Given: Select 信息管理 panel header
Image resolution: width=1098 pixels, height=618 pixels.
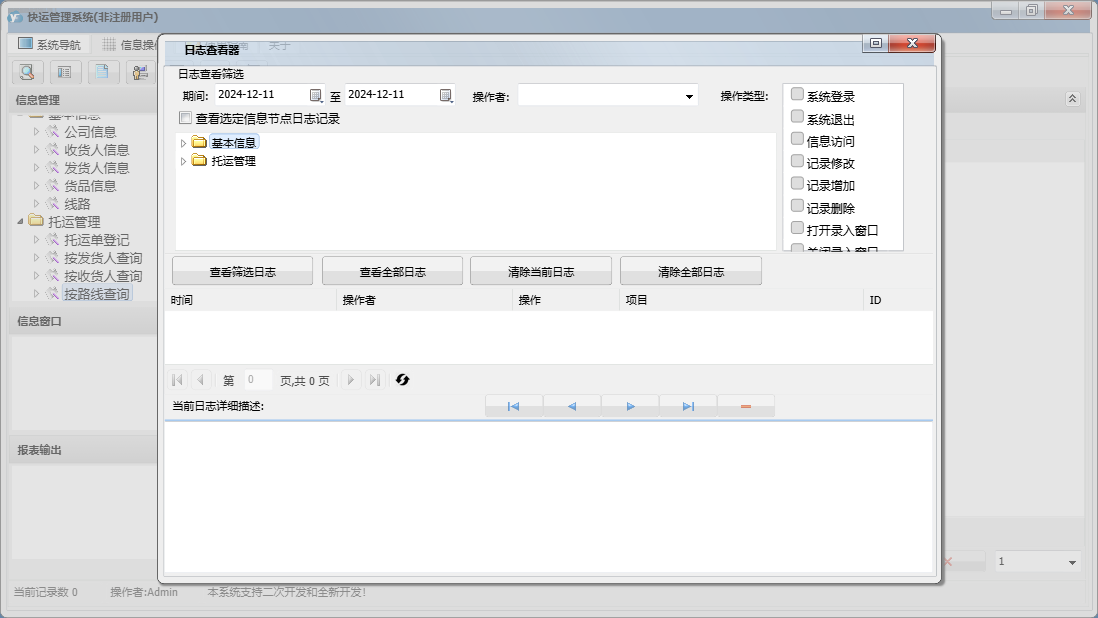Looking at the screenshot, I should 83,100.
